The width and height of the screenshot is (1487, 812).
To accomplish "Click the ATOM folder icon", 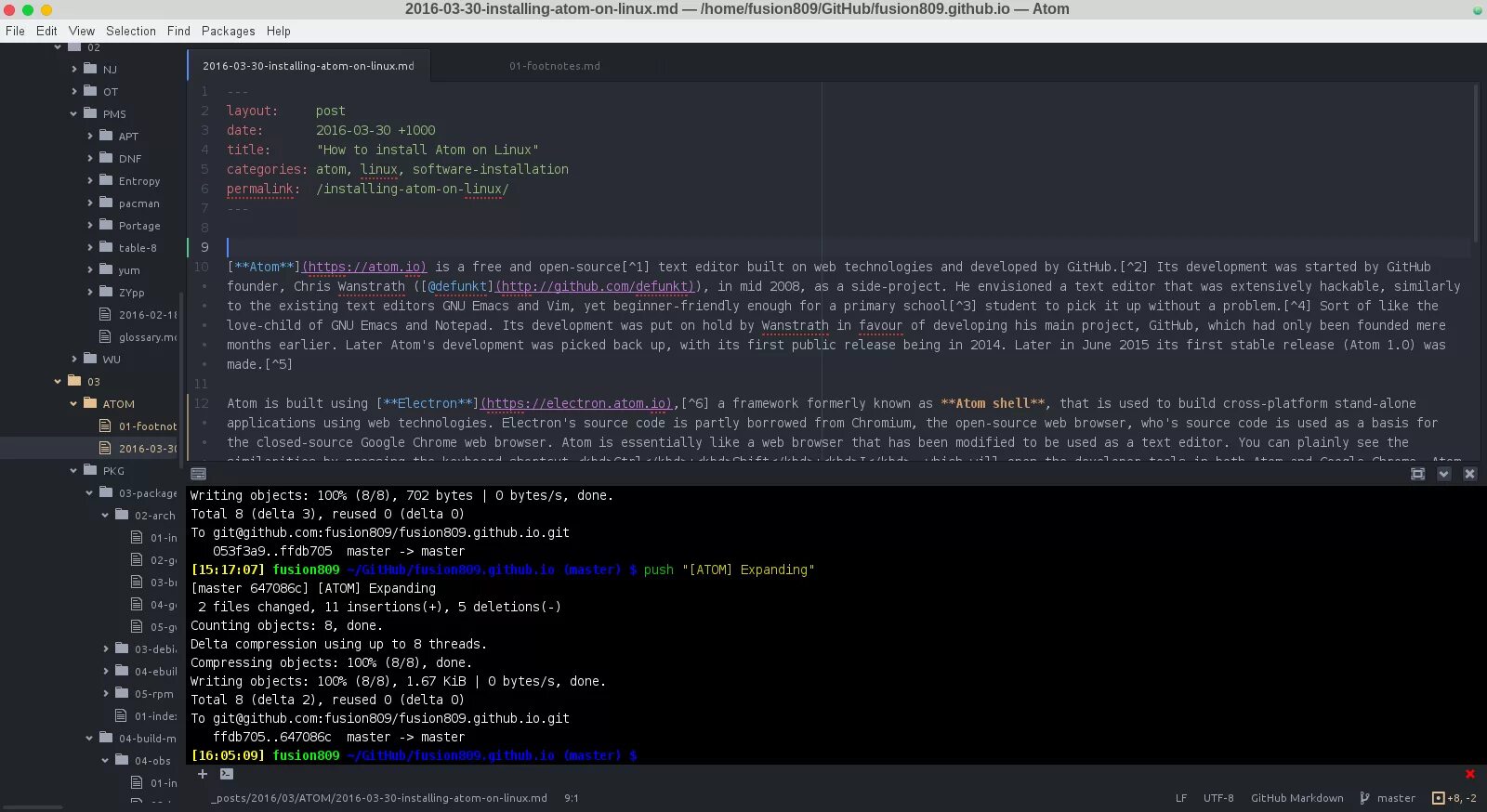I will [90, 403].
